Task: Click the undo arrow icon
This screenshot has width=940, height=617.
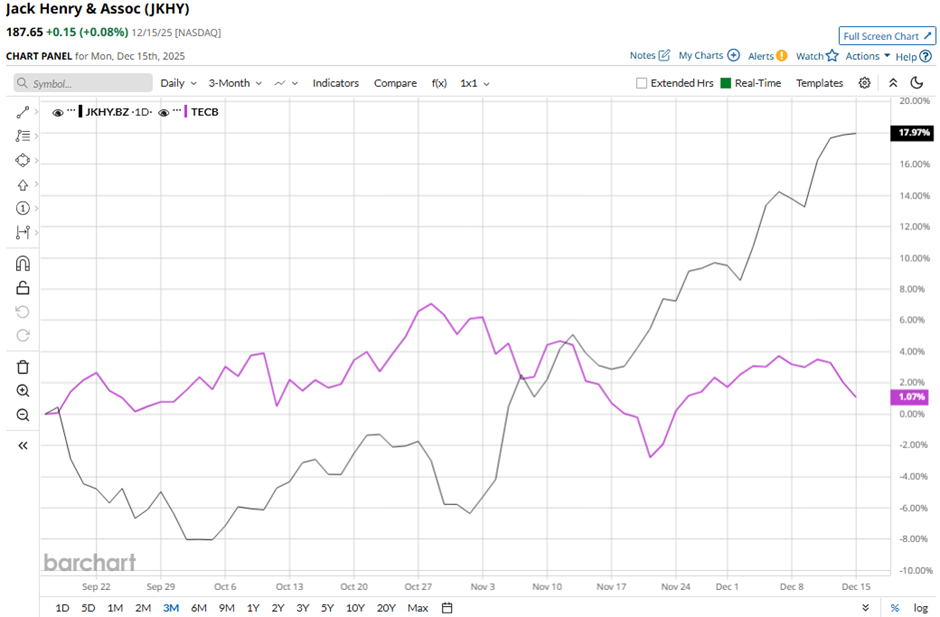Action: click(23, 312)
